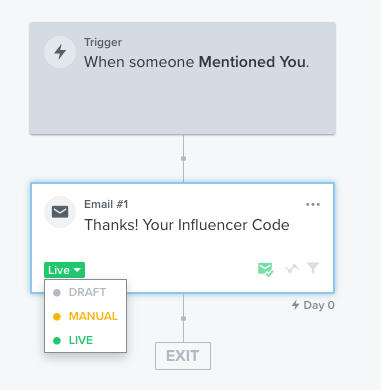This screenshot has height=390, width=381.
Task: Click the green envelope checkmark icon
Action: click(x=266, y=269)
